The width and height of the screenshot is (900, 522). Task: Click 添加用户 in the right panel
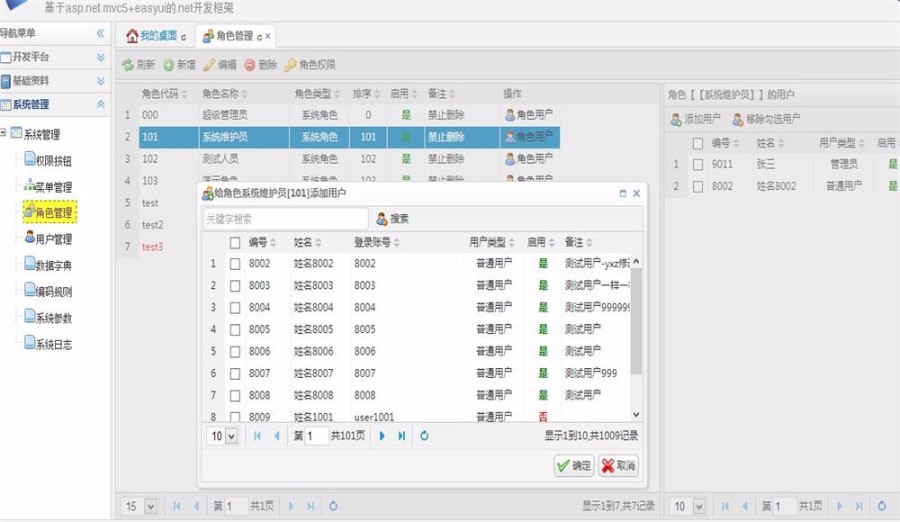click(695, 119)
